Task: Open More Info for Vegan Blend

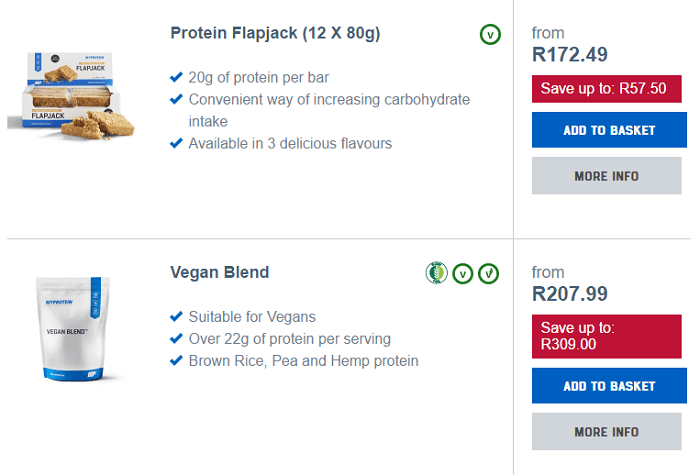Action: [x=609, y=432]
